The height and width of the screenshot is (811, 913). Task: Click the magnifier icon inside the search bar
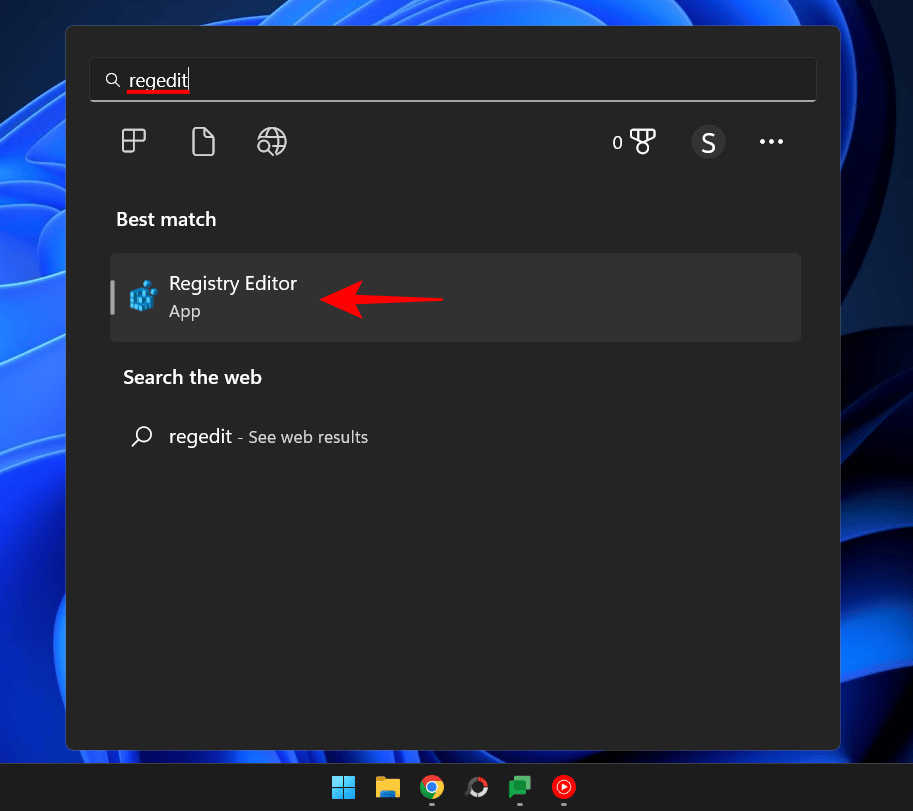[x=112, y=79]
